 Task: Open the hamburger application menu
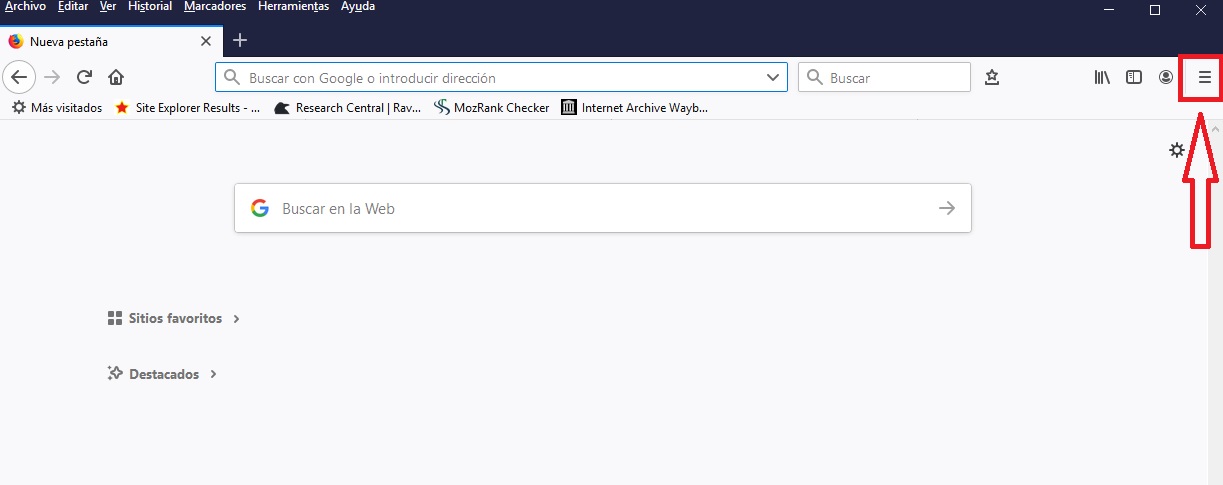pos(1204,77)
